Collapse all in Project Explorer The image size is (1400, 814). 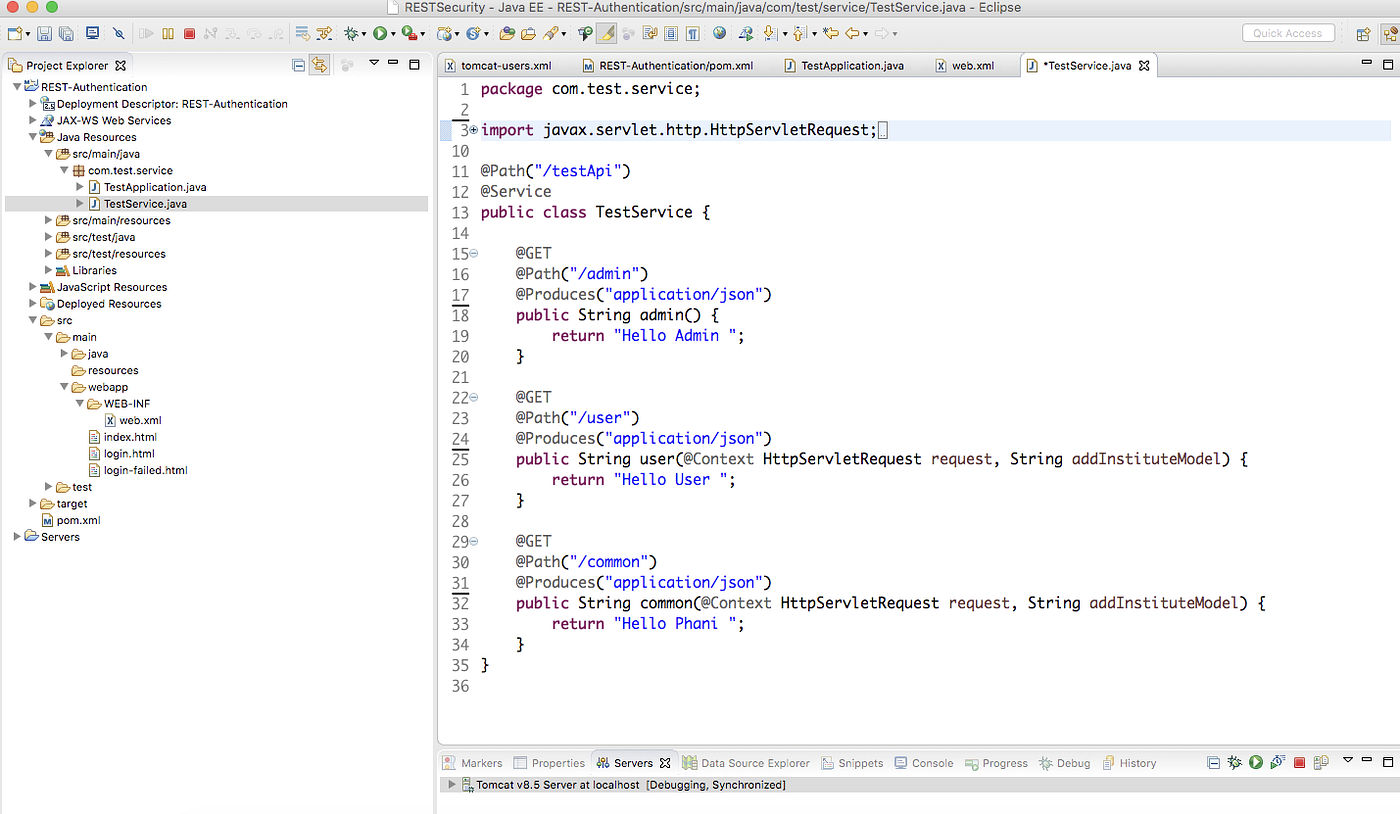(298, 65)
